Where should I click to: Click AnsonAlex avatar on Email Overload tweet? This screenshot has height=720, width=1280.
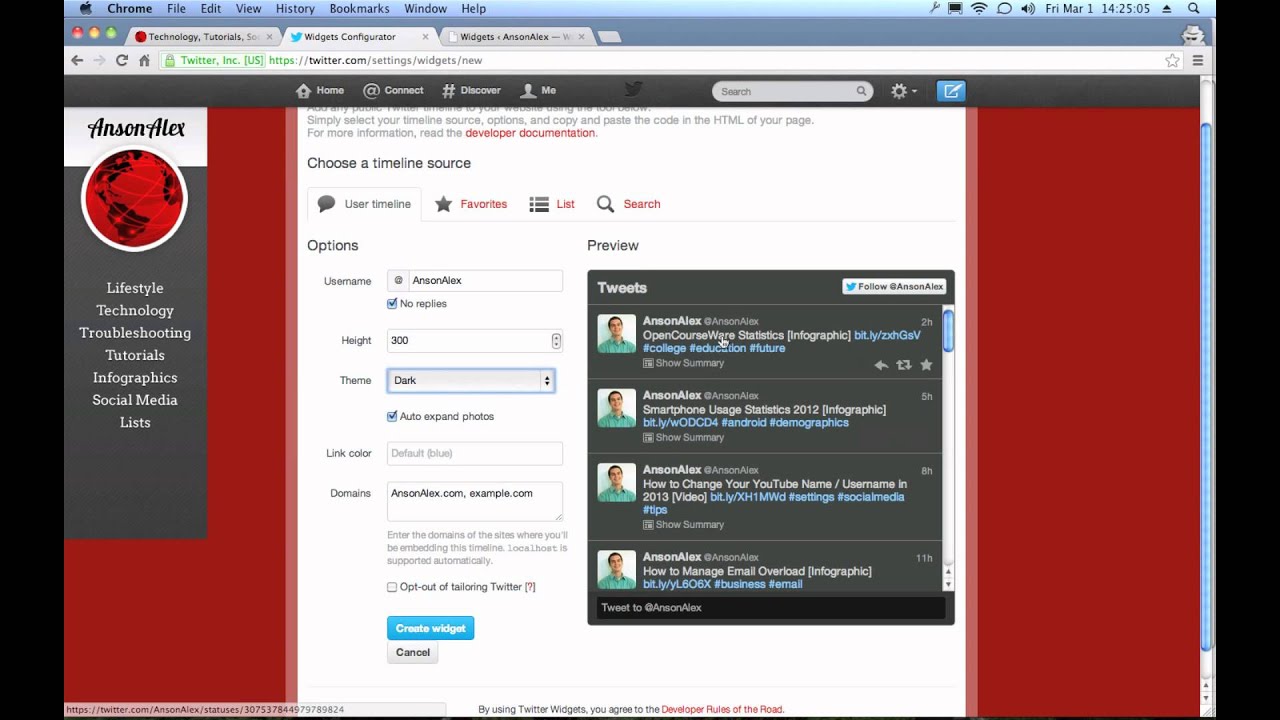(616, 569)
